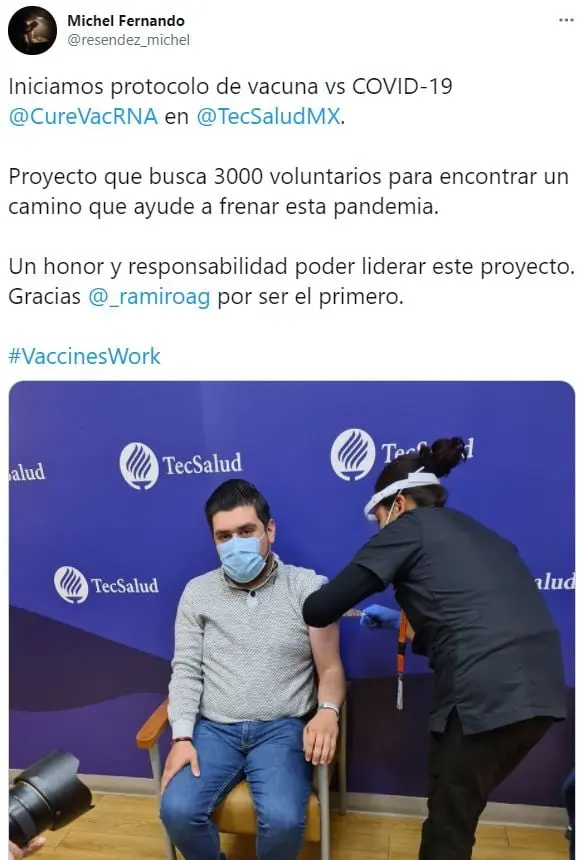This screenshot has height=860, width=582.
Task: Open the @resendez_michel handle
Action: (x=128, y=40)
